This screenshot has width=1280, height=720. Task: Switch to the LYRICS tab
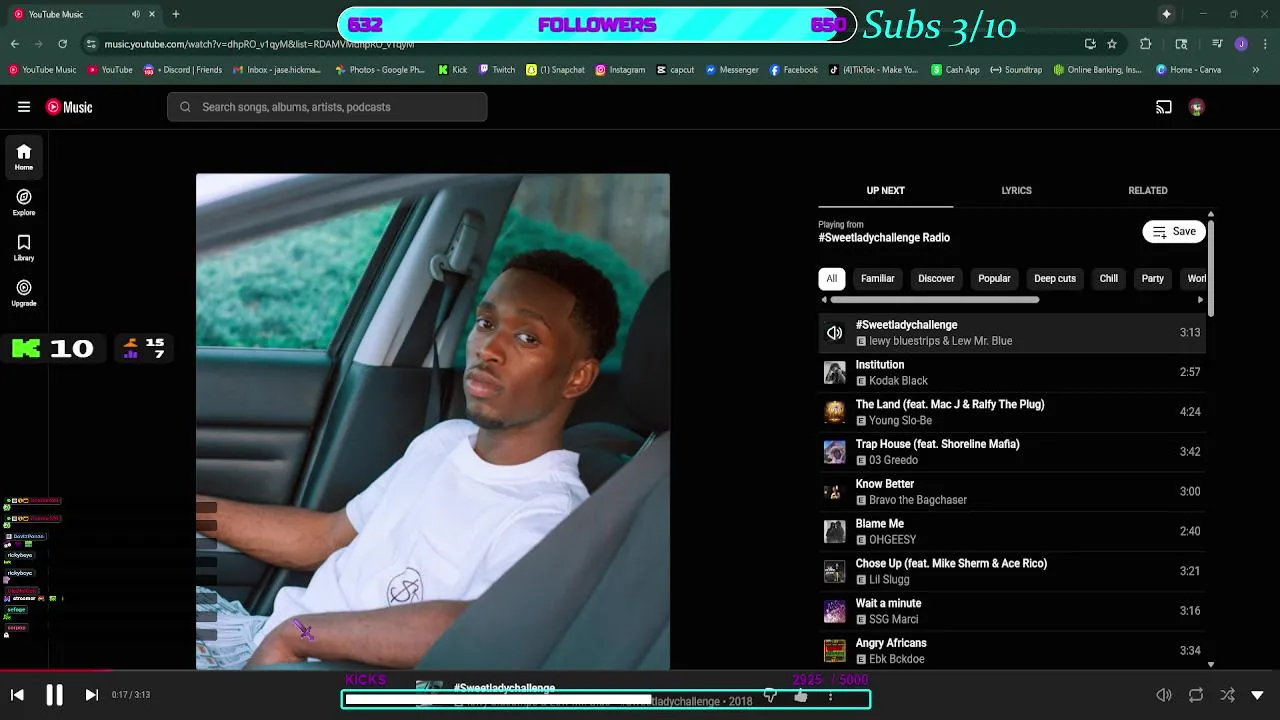point(1016,190)
